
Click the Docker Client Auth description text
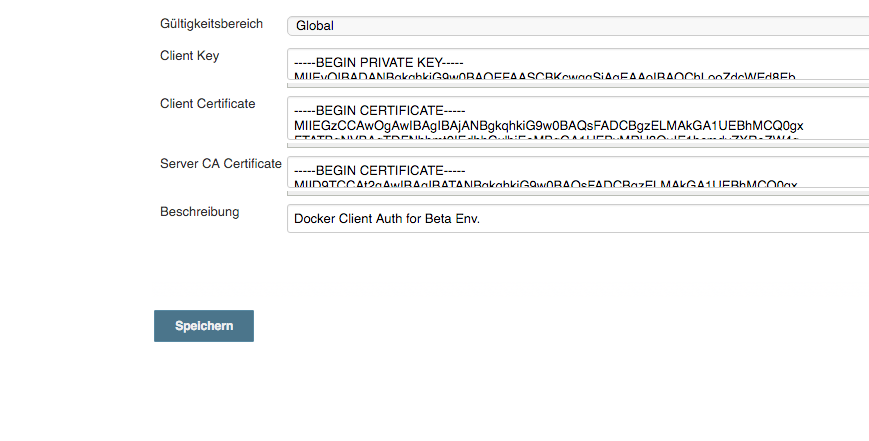[387, 218]
